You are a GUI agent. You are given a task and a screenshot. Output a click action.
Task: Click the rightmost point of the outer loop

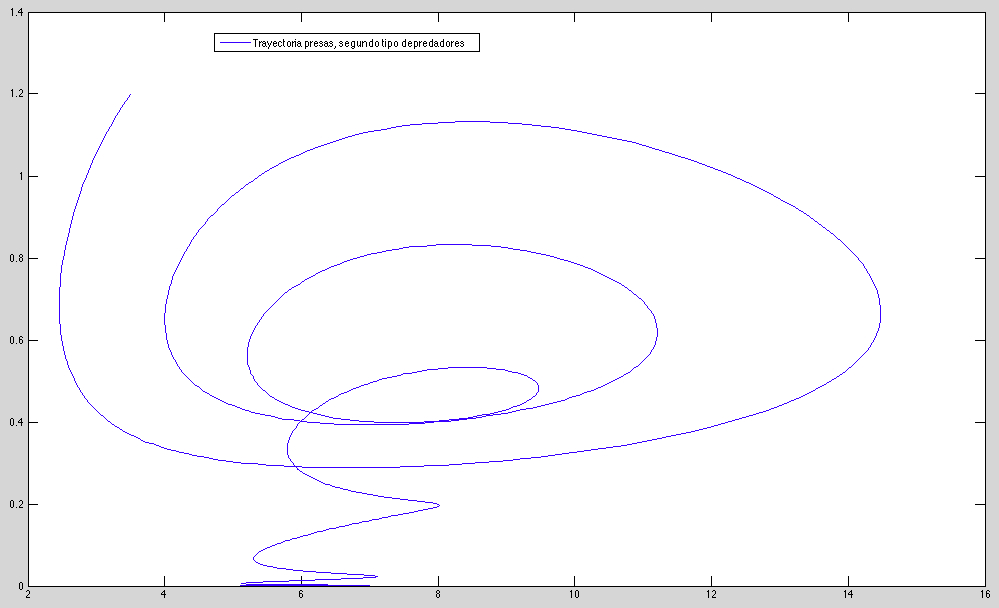(881, 315)
